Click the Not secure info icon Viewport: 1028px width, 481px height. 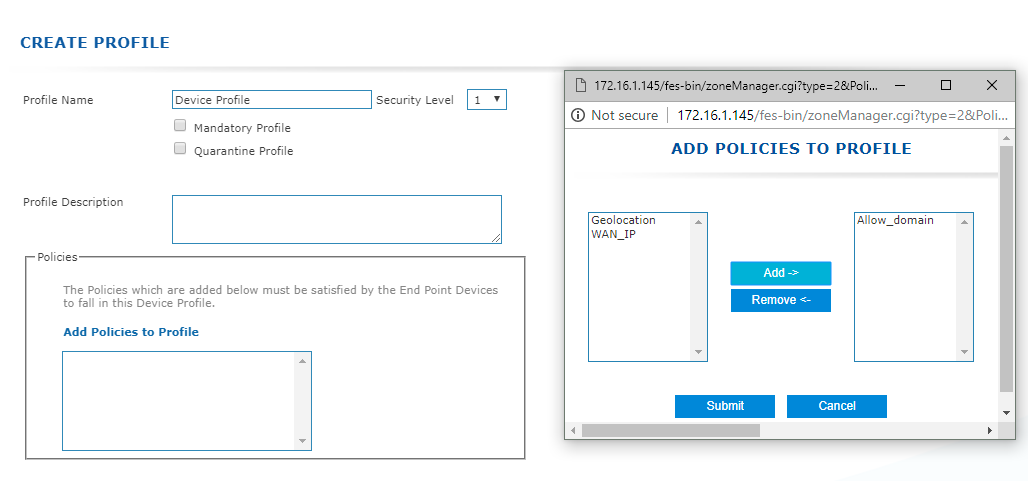coord(578,115)
